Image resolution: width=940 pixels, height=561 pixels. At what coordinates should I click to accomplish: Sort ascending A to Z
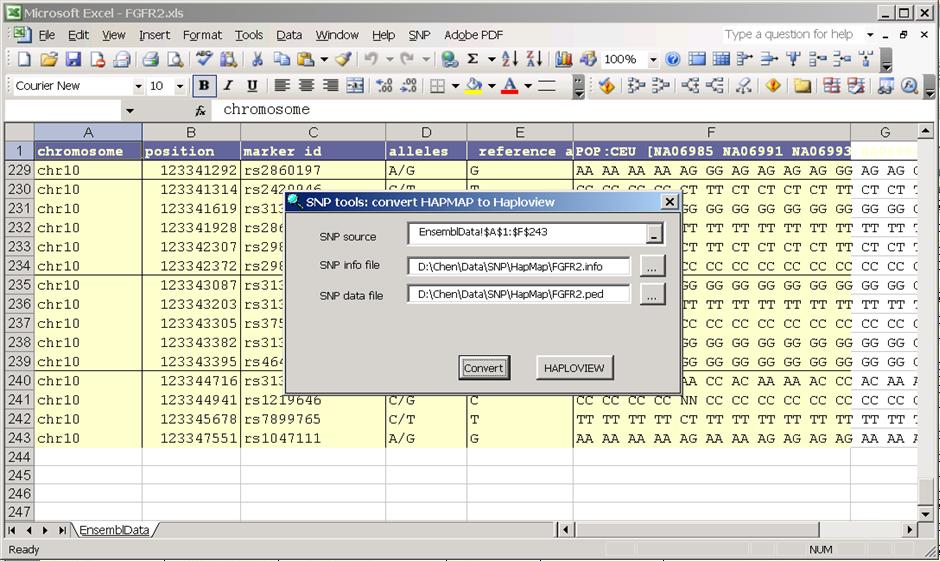tap(510, 59)
